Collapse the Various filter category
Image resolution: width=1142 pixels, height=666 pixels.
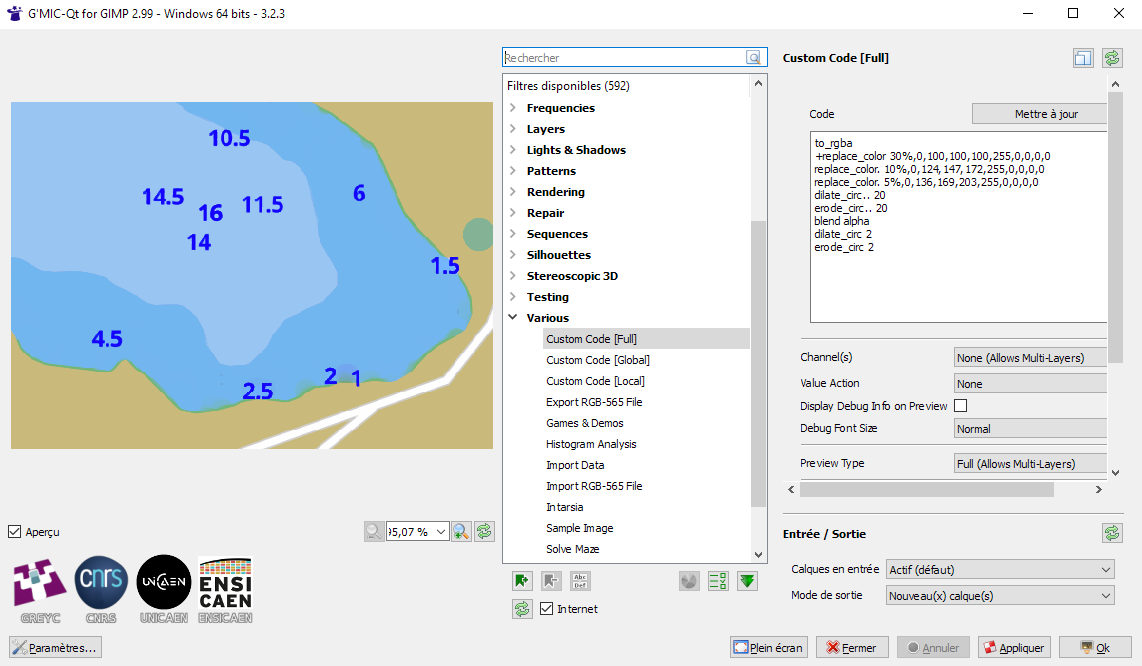[x=513, y=318]
